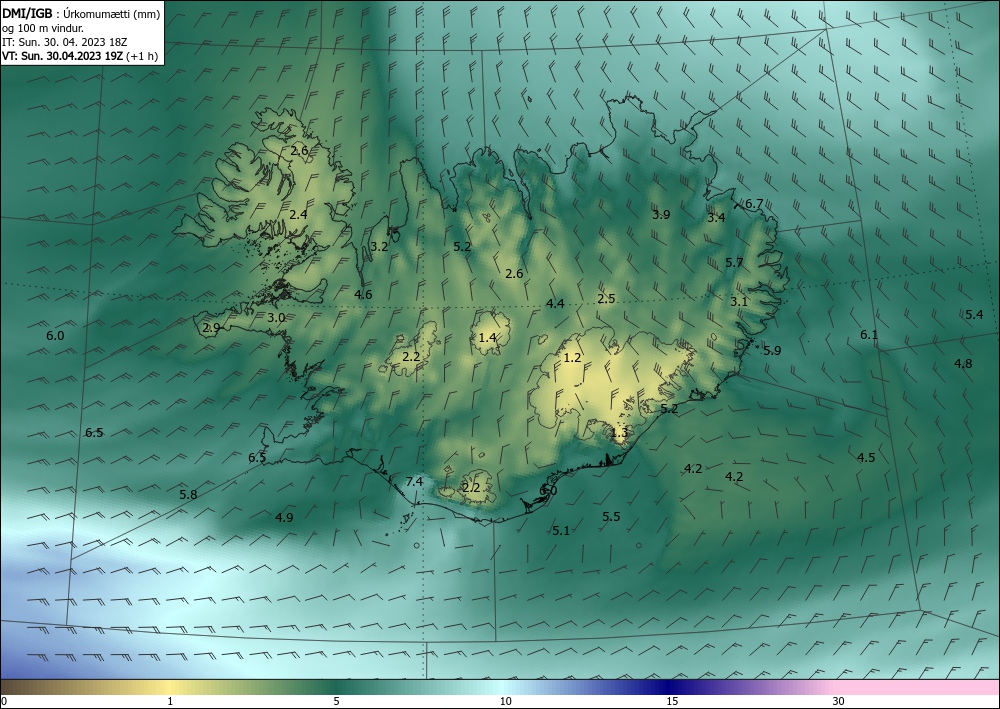Select the 4.8 value on the map

pyautogui.click(x=963, y=363)
